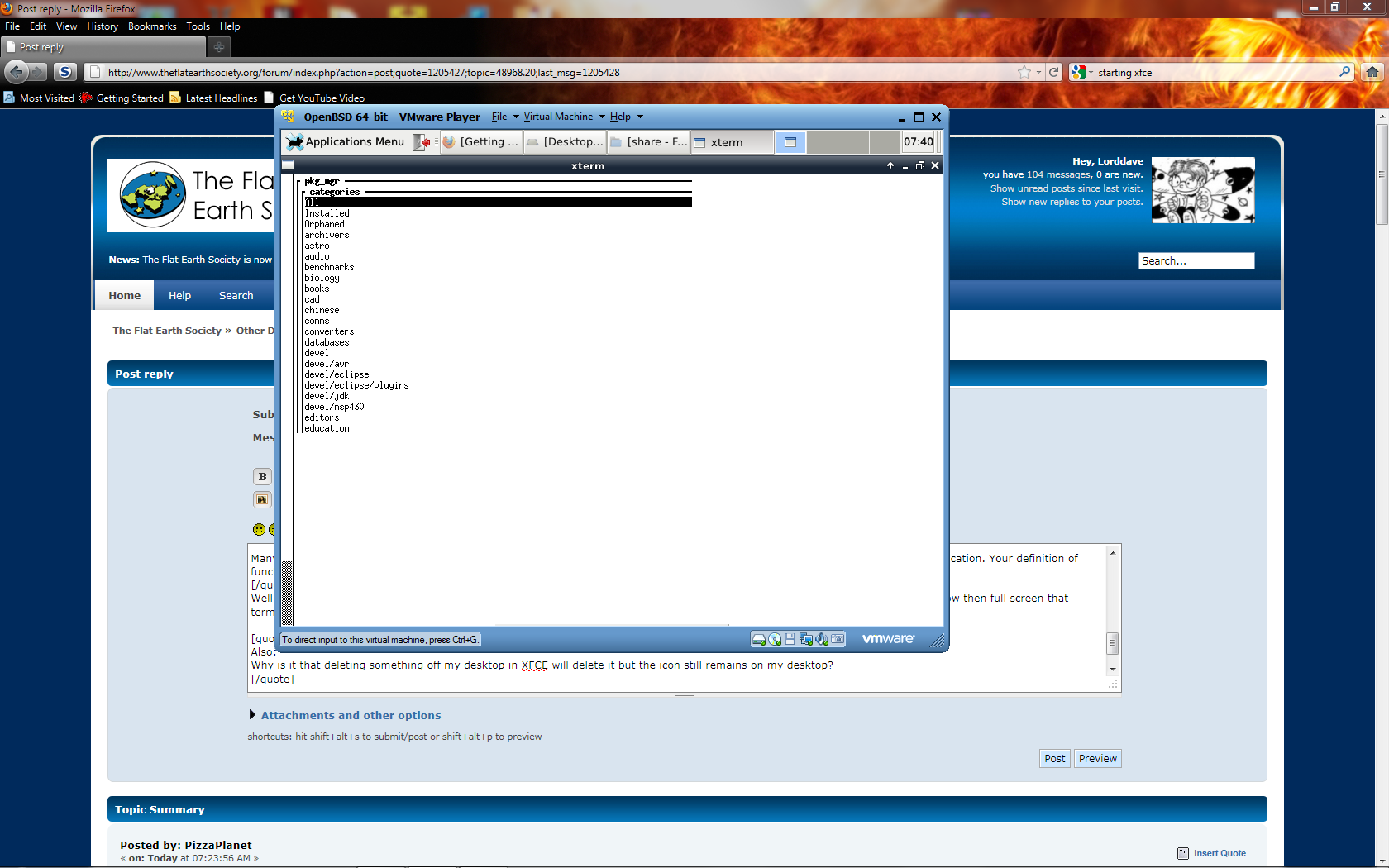The width and height of the screenshot is (1389, 868).
Task: Click the XFCE logout icon beside Applications Menu
Action: [422, 142]
